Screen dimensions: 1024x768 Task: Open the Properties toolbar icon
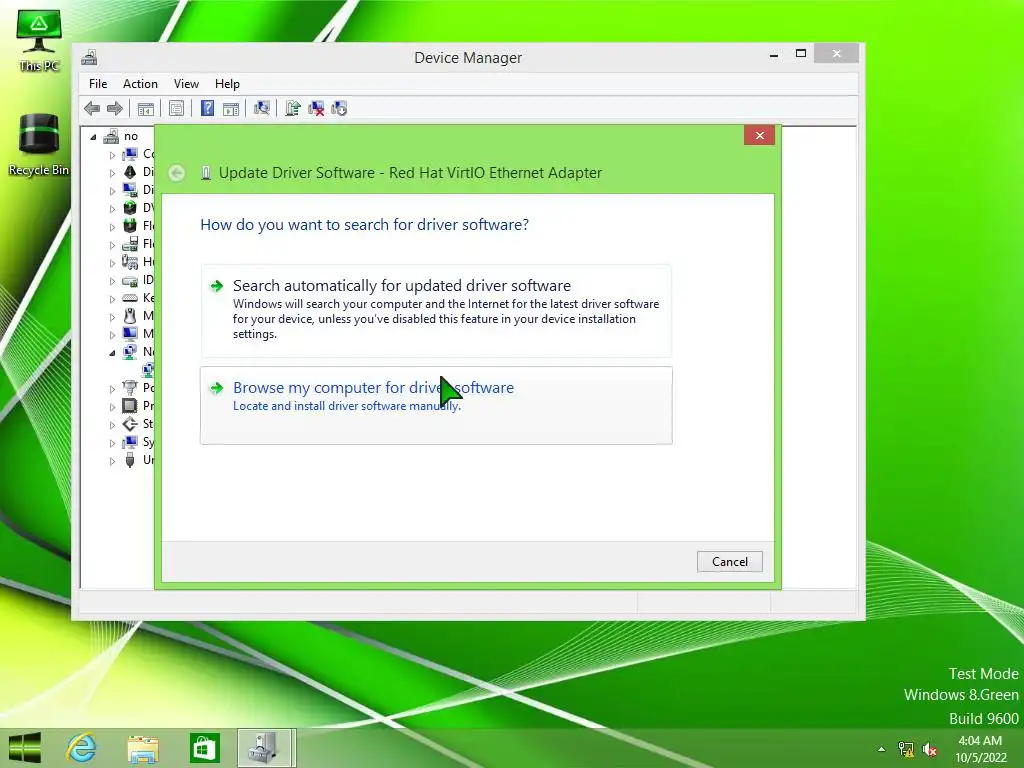[176, 108]
